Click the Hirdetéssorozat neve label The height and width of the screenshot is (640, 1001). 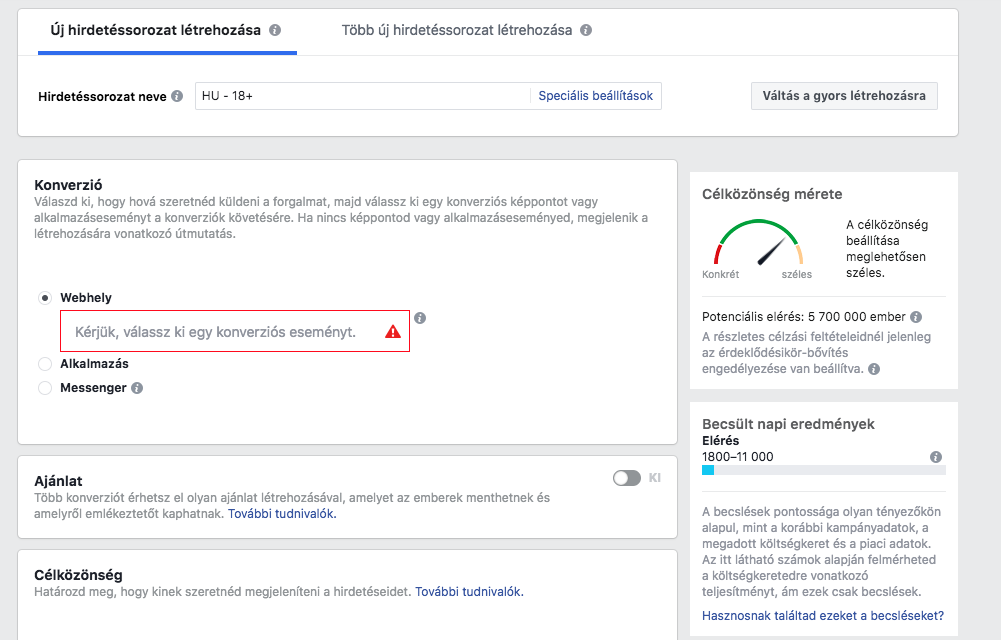[x=102, y=96]
